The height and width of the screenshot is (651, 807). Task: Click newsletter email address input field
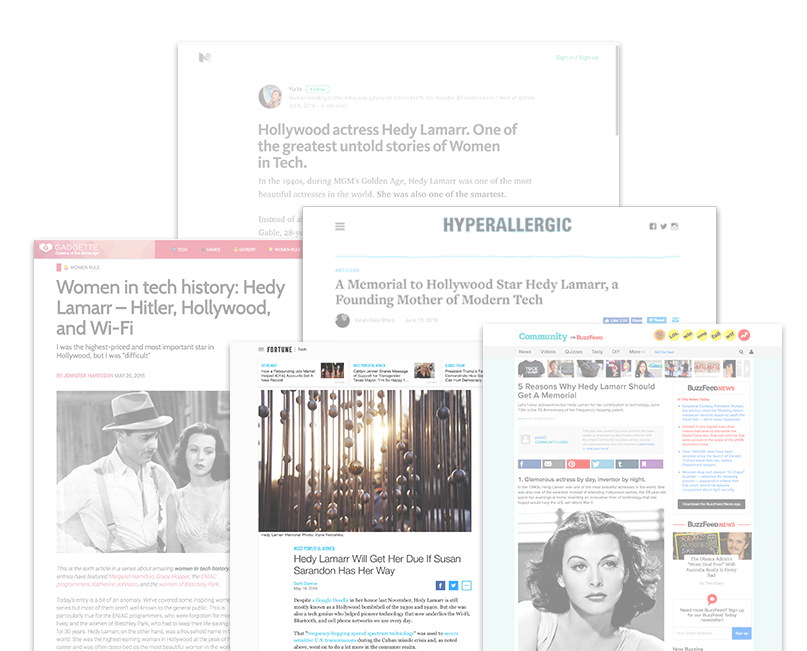(702, 633)
